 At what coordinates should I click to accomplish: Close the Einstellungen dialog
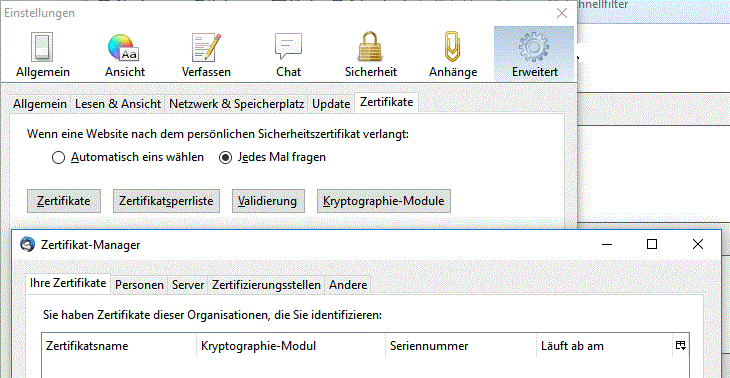click(562, 13)
